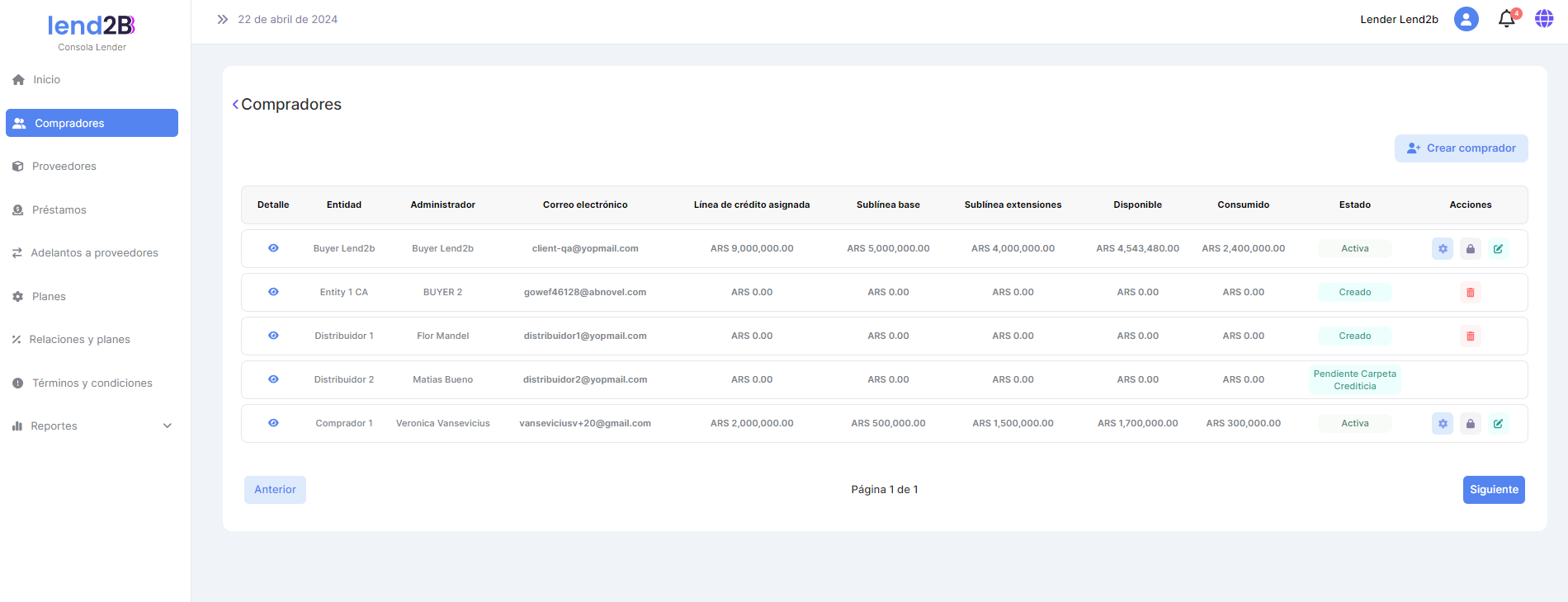This screenshot has width=1568, height=602.
Task: Open Proveedores in the sidebar
Action: coord(64,167)
